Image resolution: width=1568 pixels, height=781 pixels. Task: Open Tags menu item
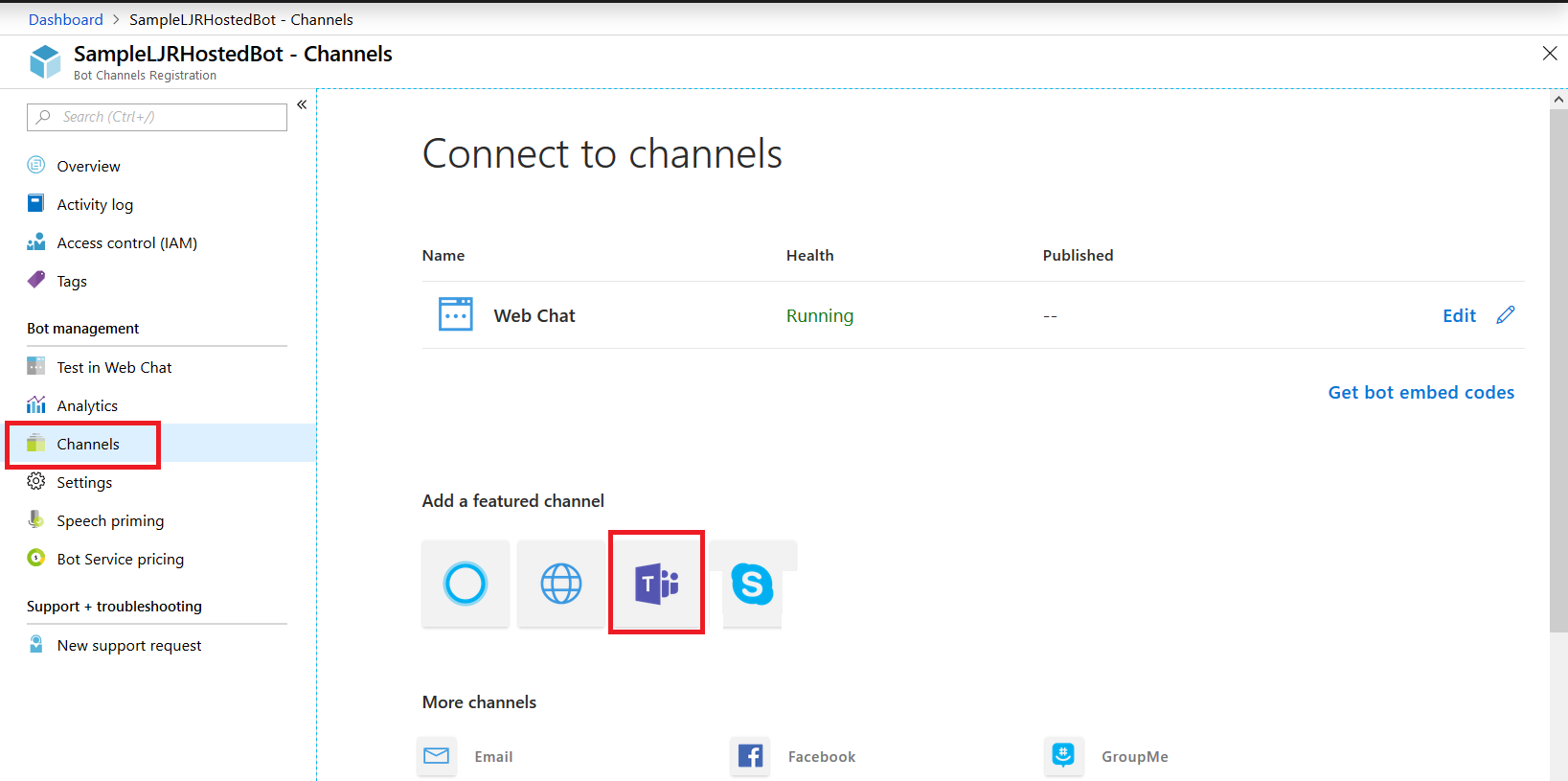click(72, 281)
